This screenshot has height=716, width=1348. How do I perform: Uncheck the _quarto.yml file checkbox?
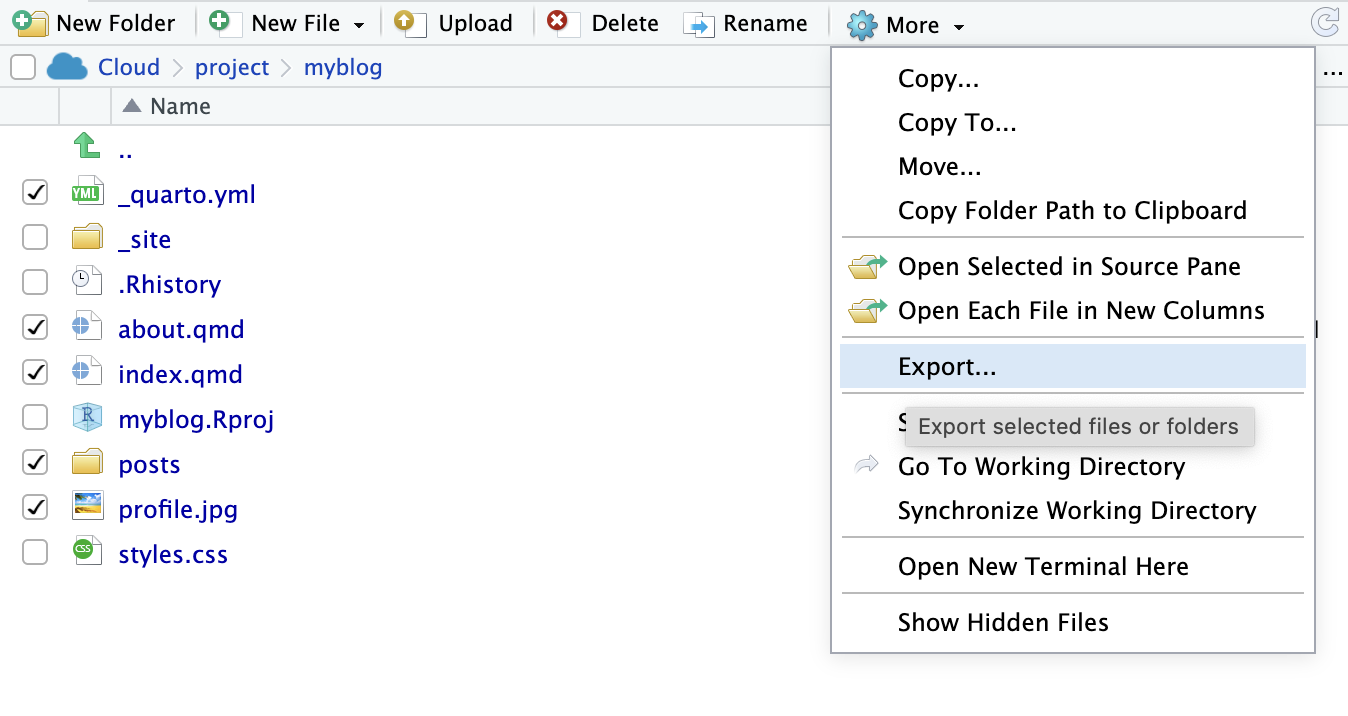(x=34, y=192)
